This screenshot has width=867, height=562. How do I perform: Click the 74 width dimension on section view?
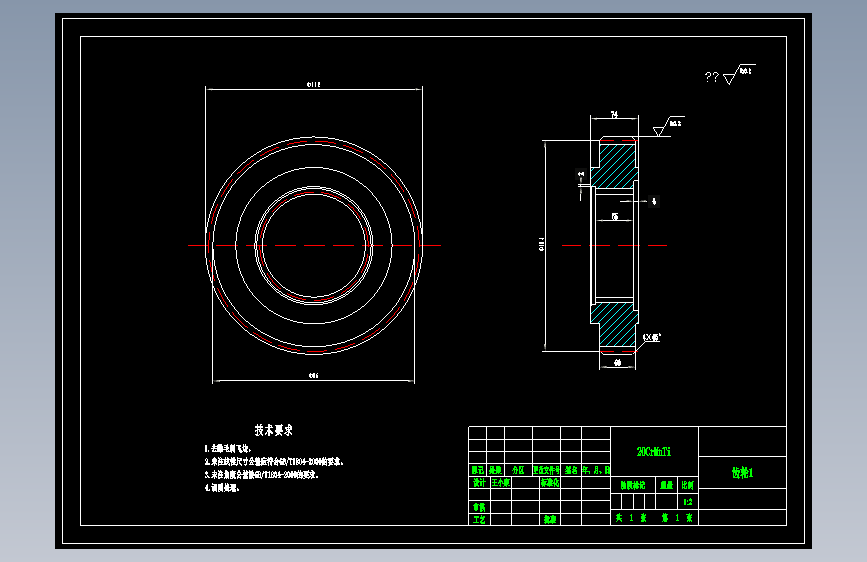click(614, 115)
